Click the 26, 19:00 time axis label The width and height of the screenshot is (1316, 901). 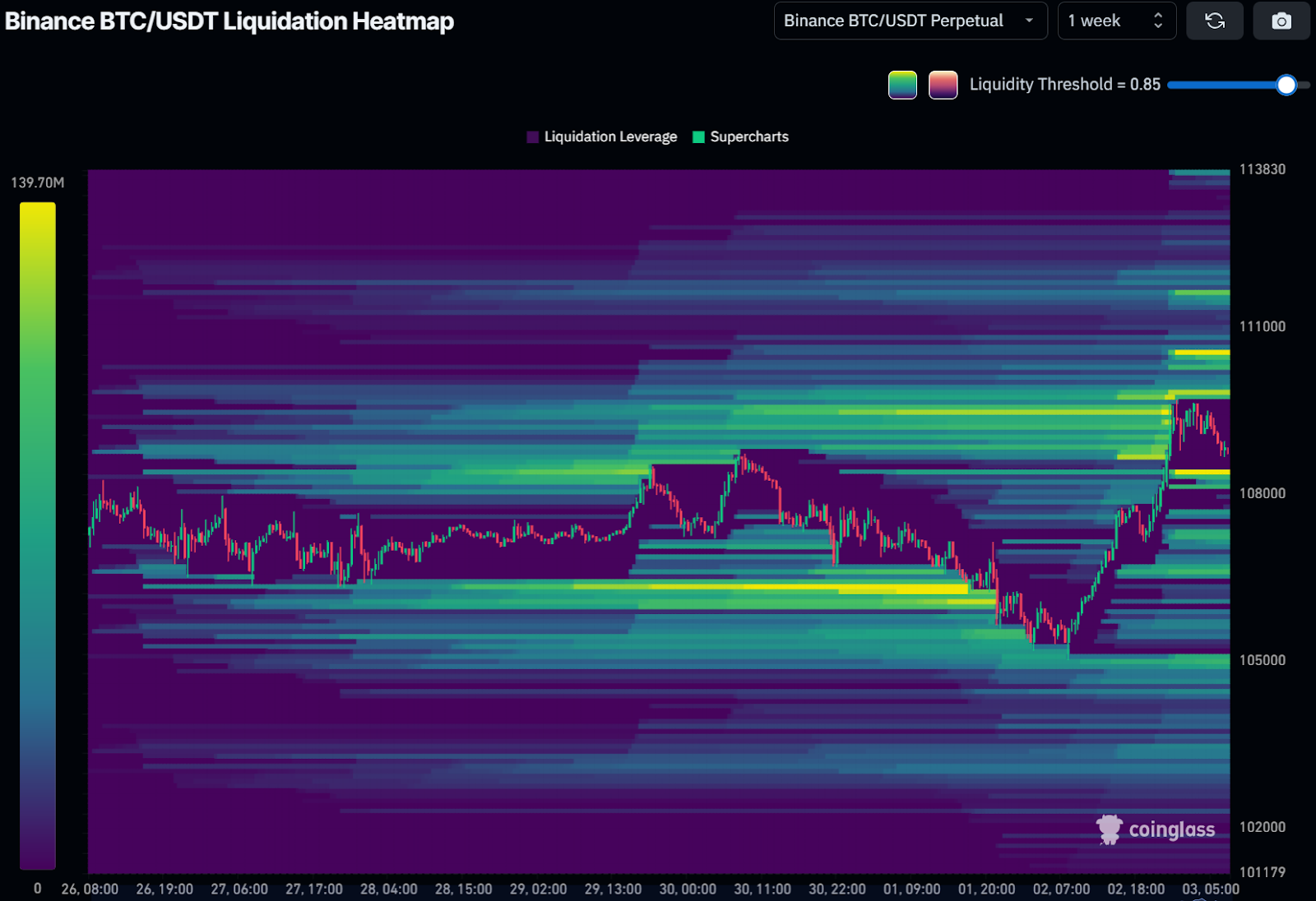(x=164, y=889)
